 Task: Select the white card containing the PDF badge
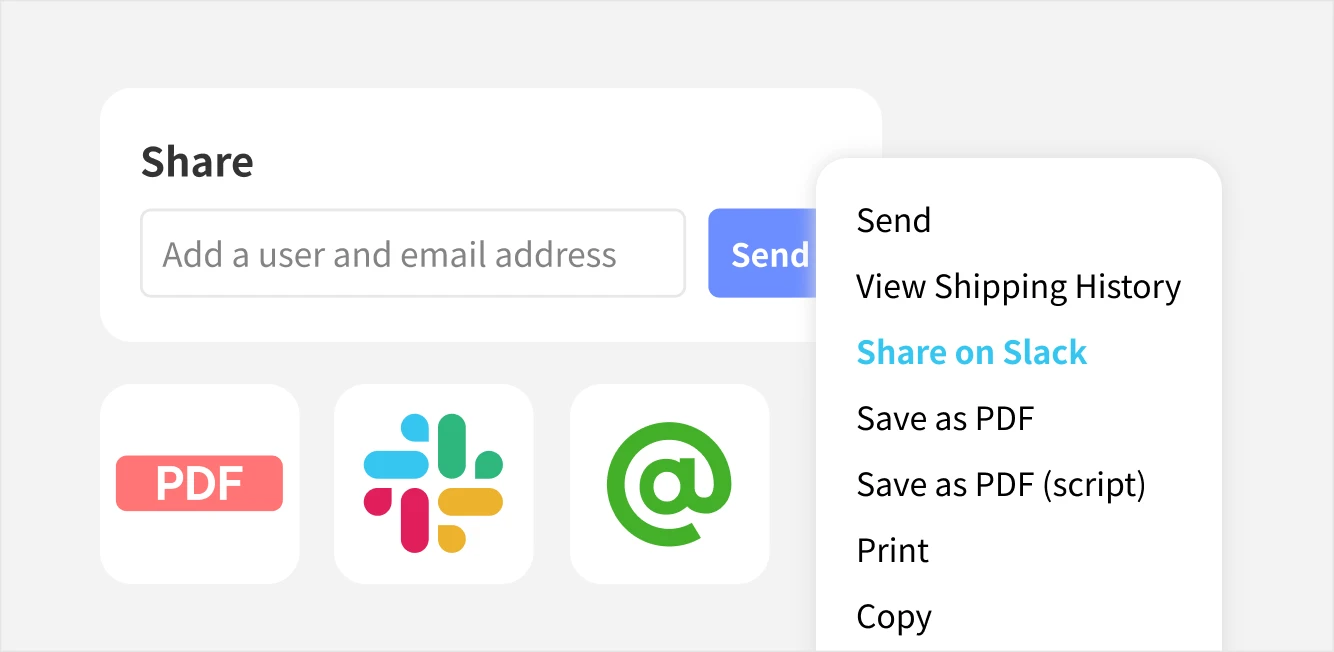click(x=199, y=484)
